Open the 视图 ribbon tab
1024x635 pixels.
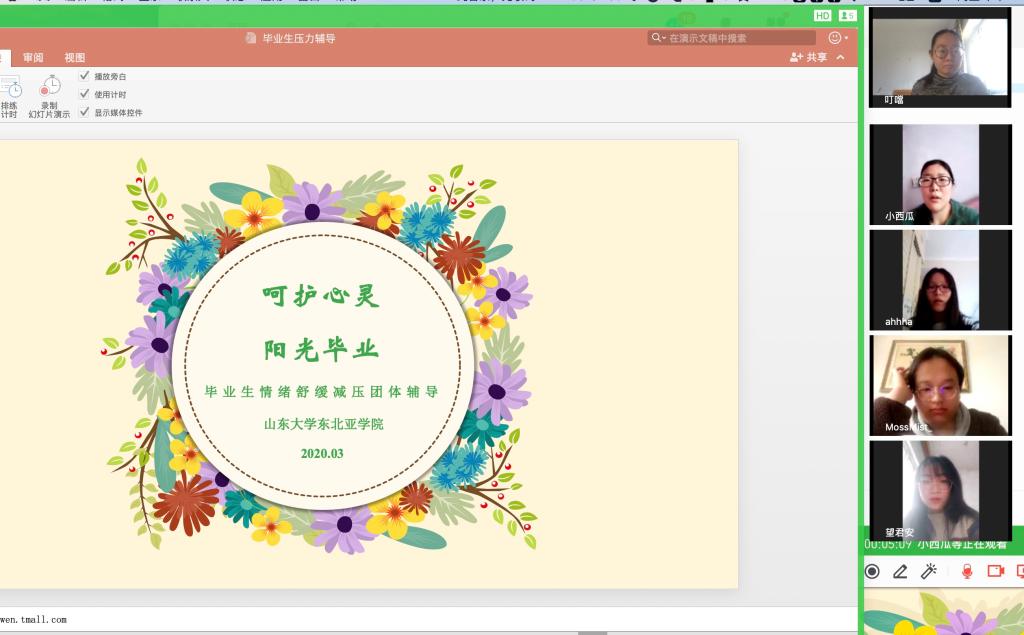pyautogui.click(x=75, y=58)
